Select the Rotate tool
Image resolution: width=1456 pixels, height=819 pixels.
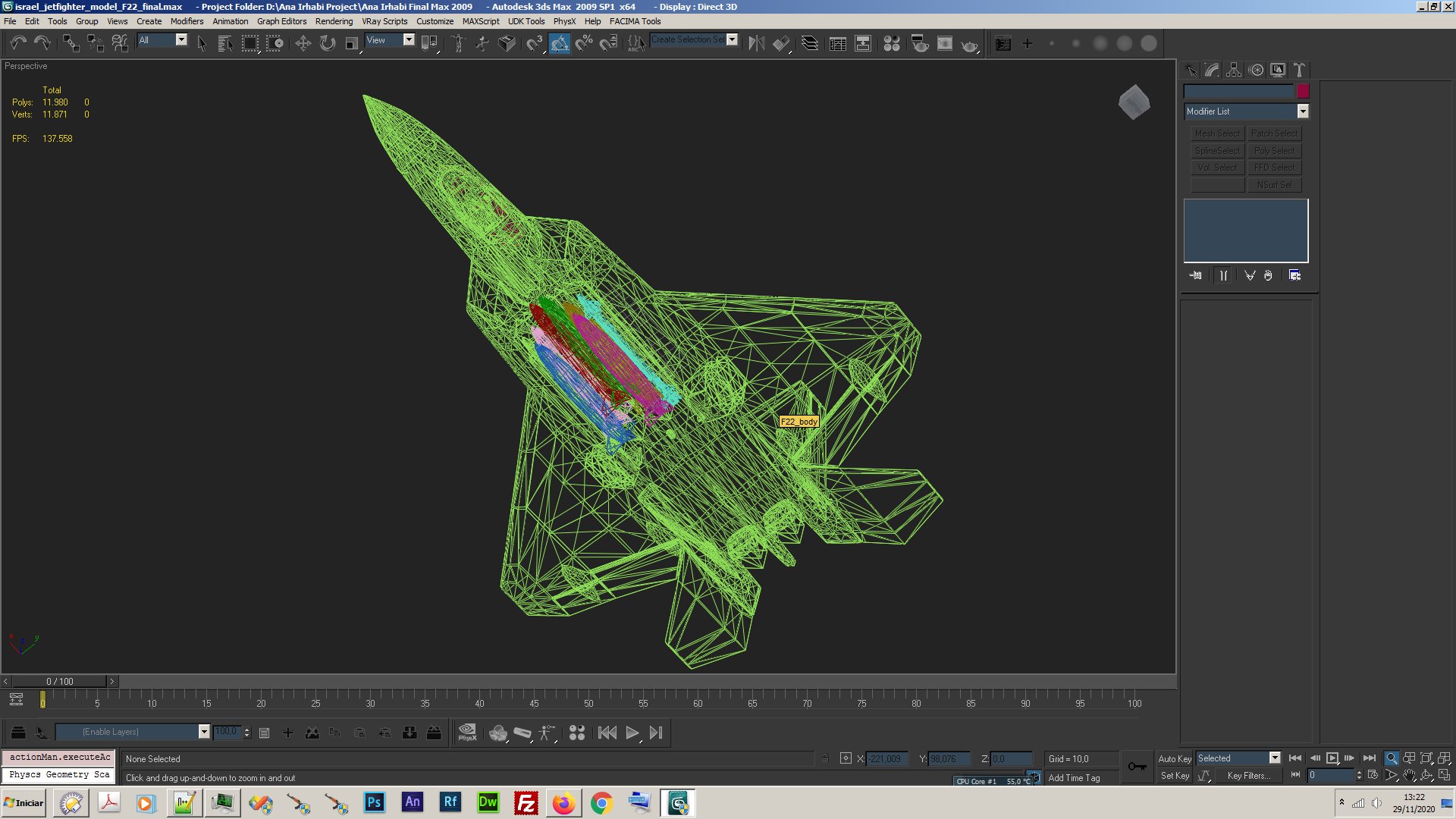click(328, 43)
